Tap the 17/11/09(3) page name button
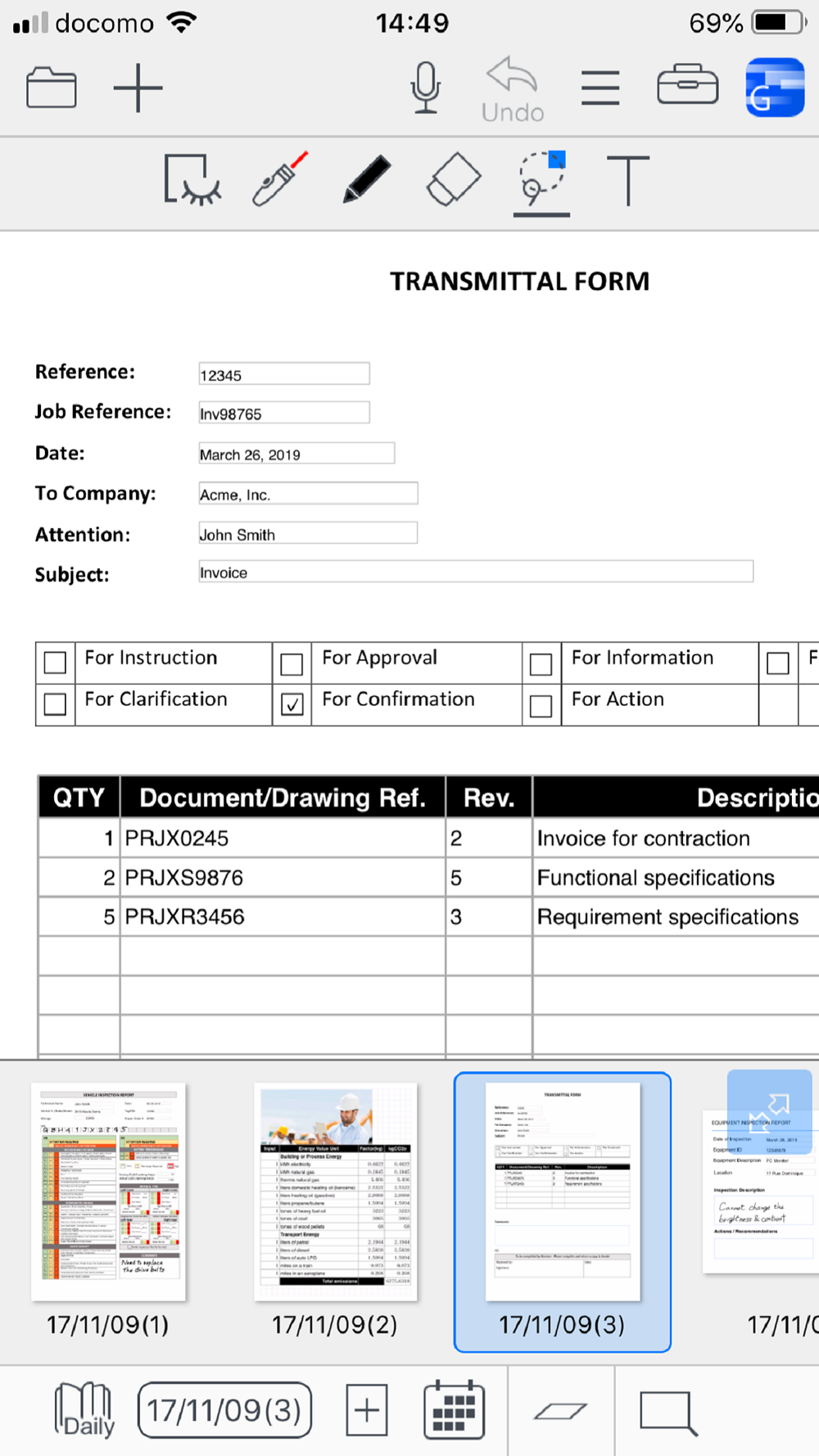This screenshot has height=1456, width=819. pos(225,1410)
